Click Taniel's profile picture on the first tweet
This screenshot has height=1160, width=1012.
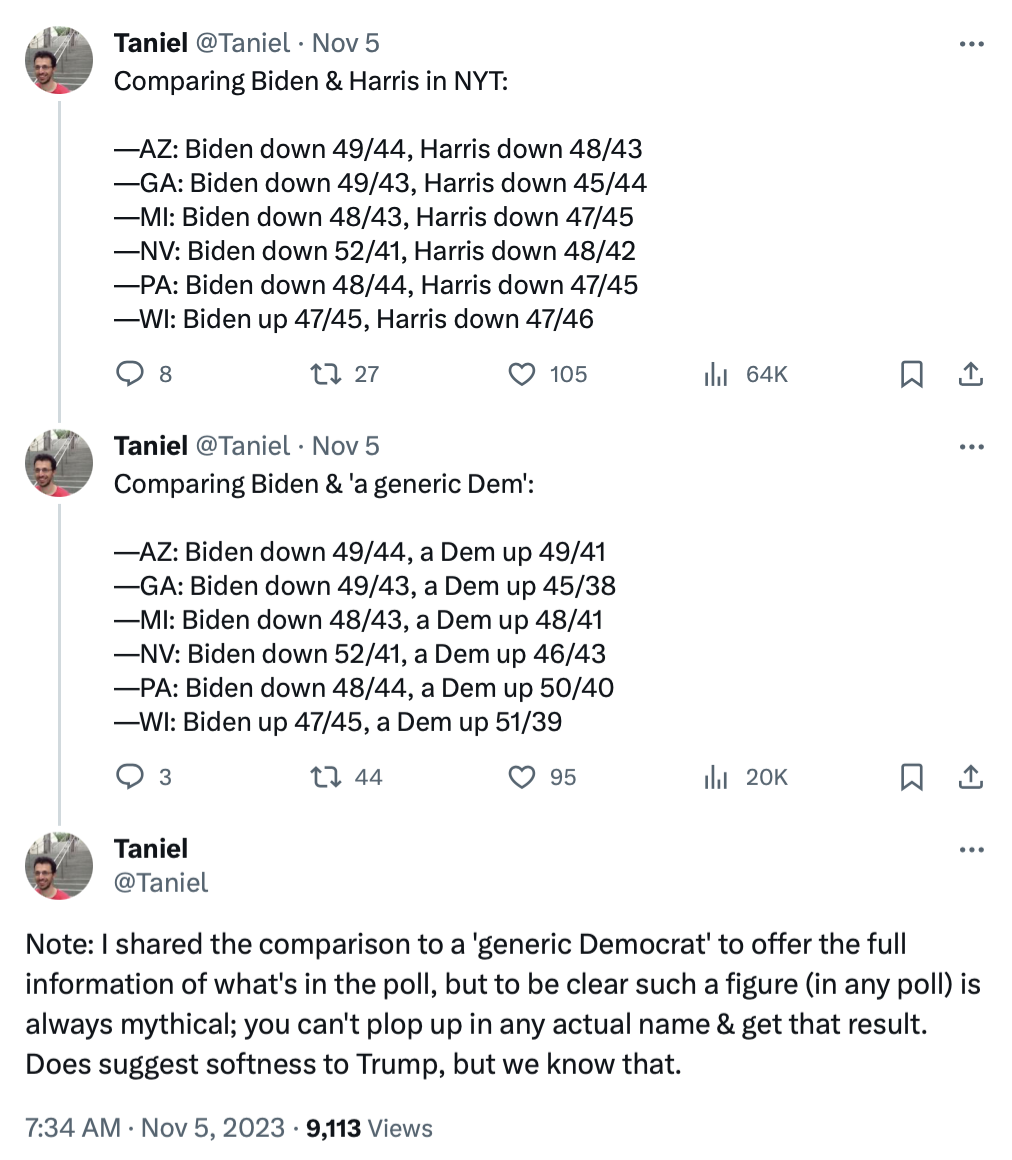59,60
